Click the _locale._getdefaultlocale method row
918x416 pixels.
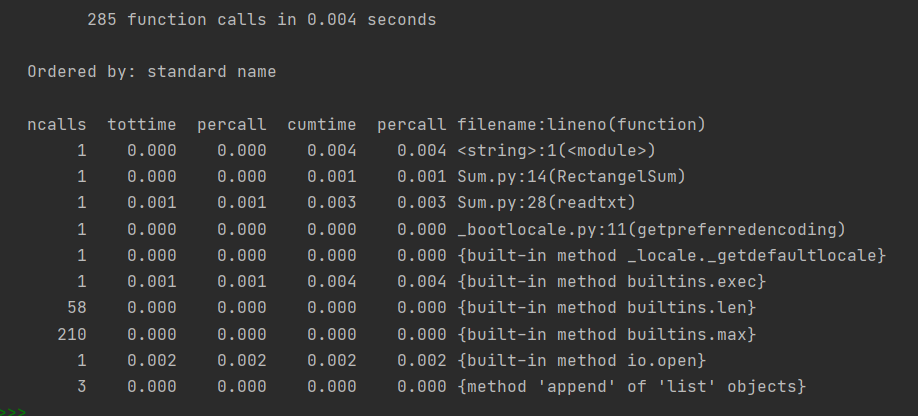point(671,255)
